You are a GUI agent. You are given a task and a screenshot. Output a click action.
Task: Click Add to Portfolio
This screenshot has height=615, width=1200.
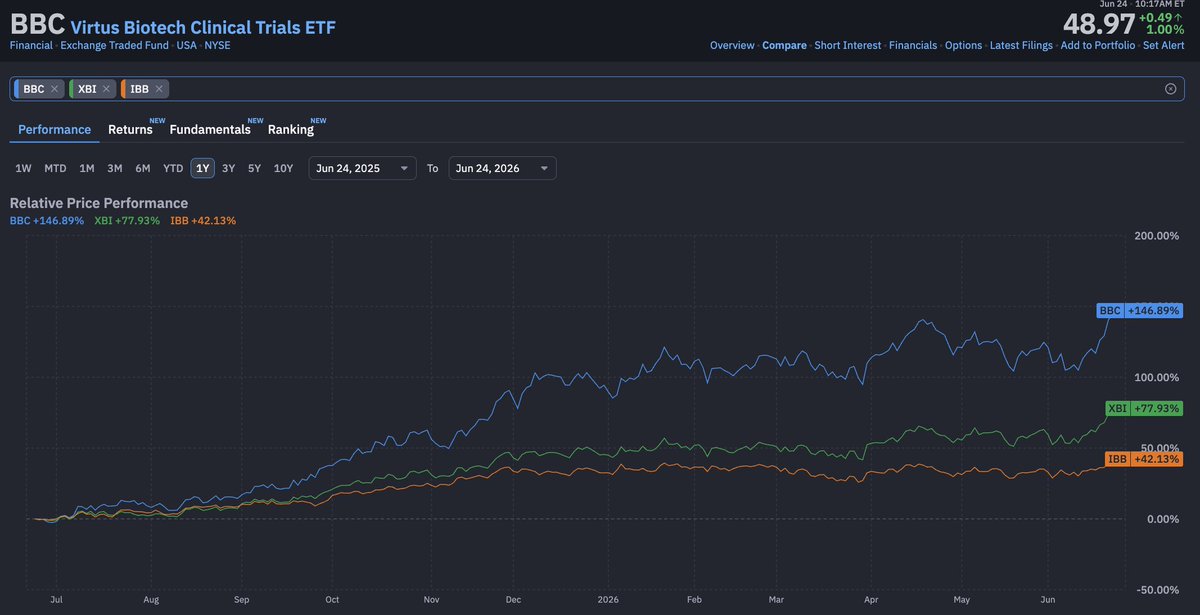click(1098, 46)
